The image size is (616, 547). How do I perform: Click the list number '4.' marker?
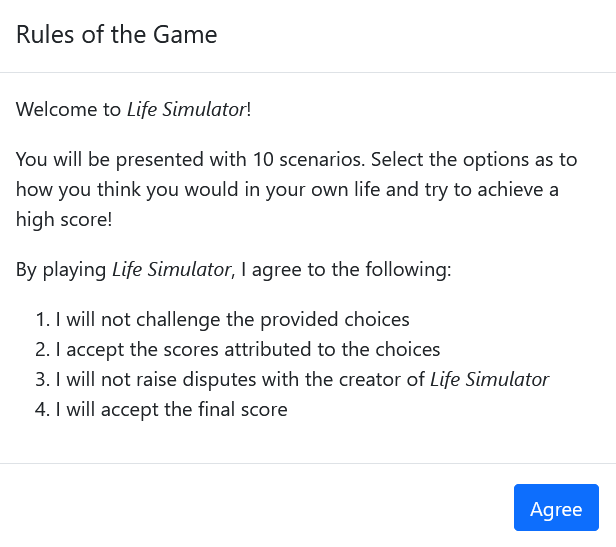coord(43,409)
